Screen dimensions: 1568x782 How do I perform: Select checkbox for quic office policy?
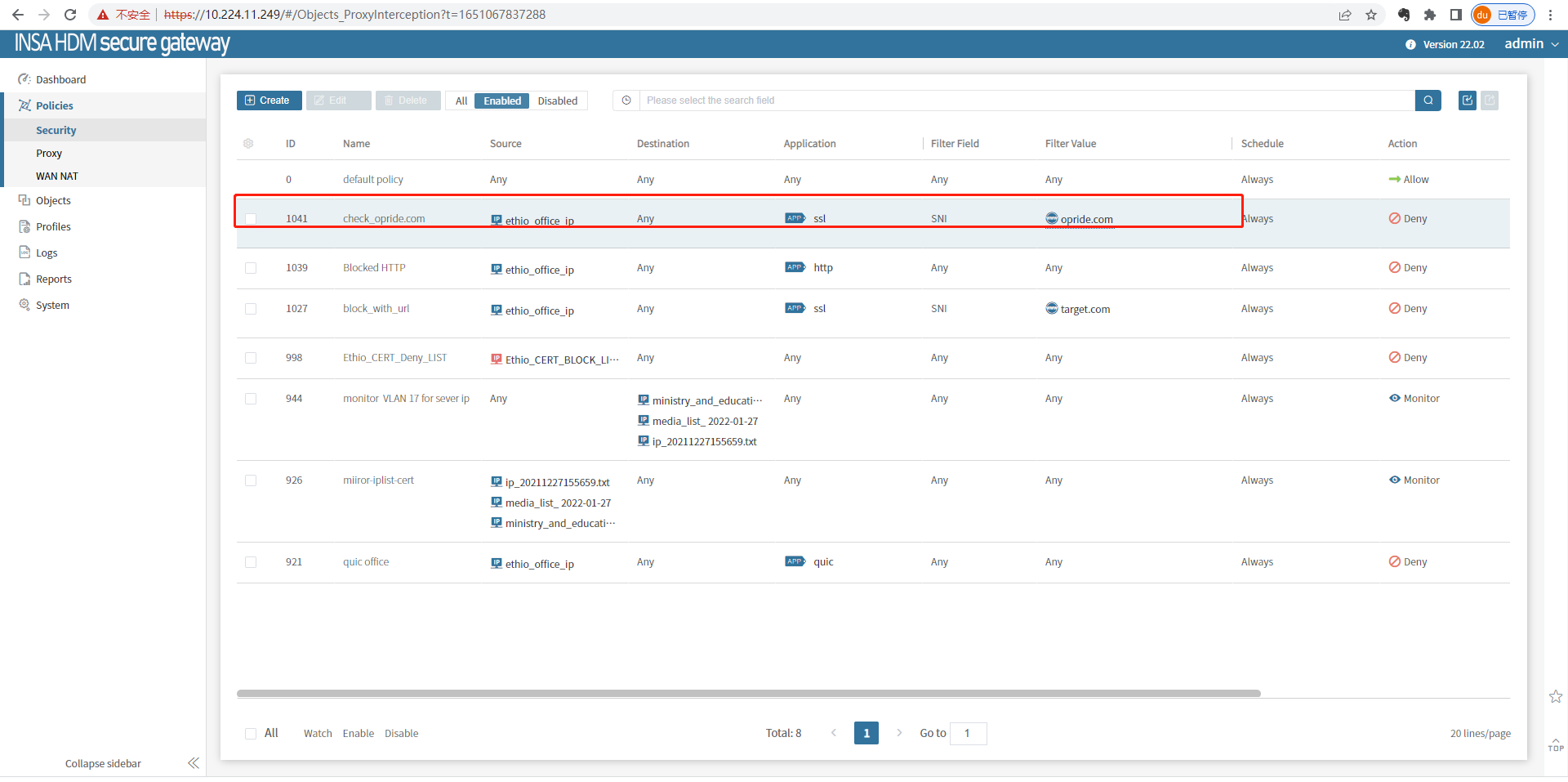(x=251, y=562)
